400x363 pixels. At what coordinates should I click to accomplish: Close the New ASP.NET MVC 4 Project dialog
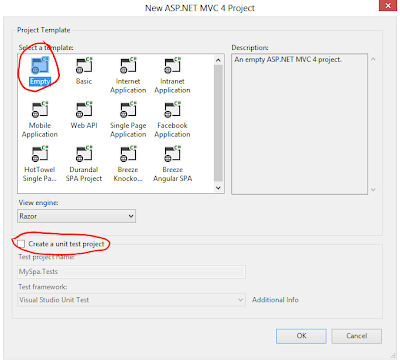click(x=388, y=6)
